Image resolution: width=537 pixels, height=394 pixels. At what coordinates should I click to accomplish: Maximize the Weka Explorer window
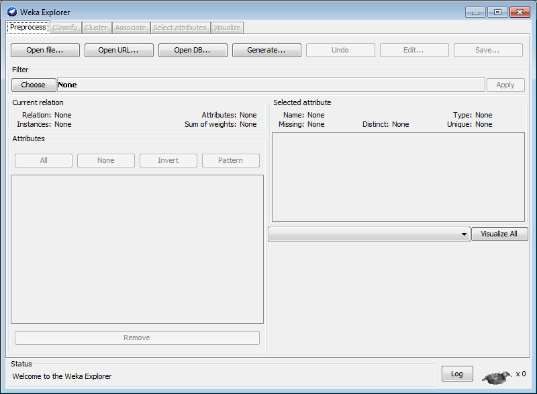tap(498, 12)
